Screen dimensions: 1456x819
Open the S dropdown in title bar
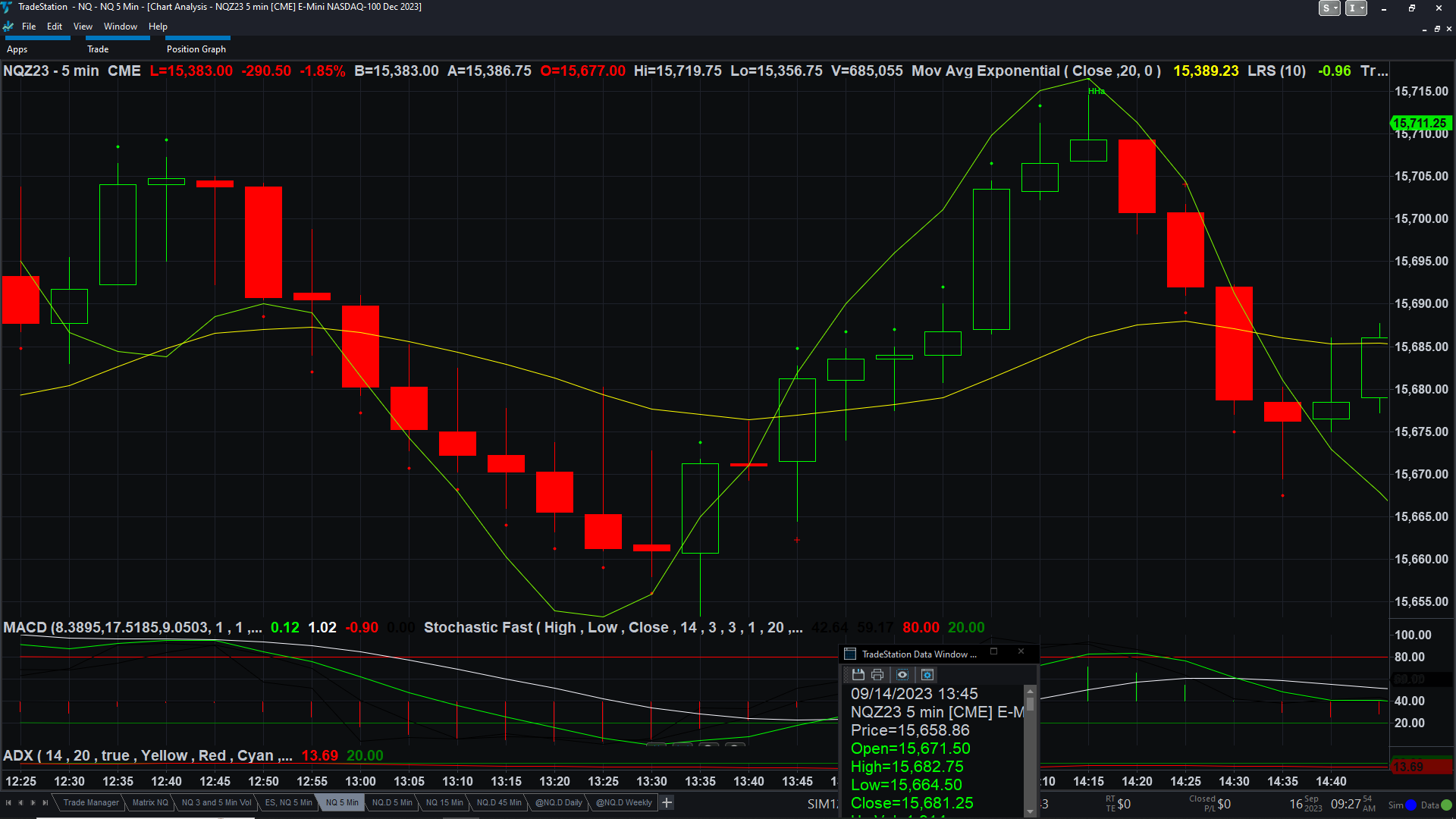click(x=1329, y=8)
